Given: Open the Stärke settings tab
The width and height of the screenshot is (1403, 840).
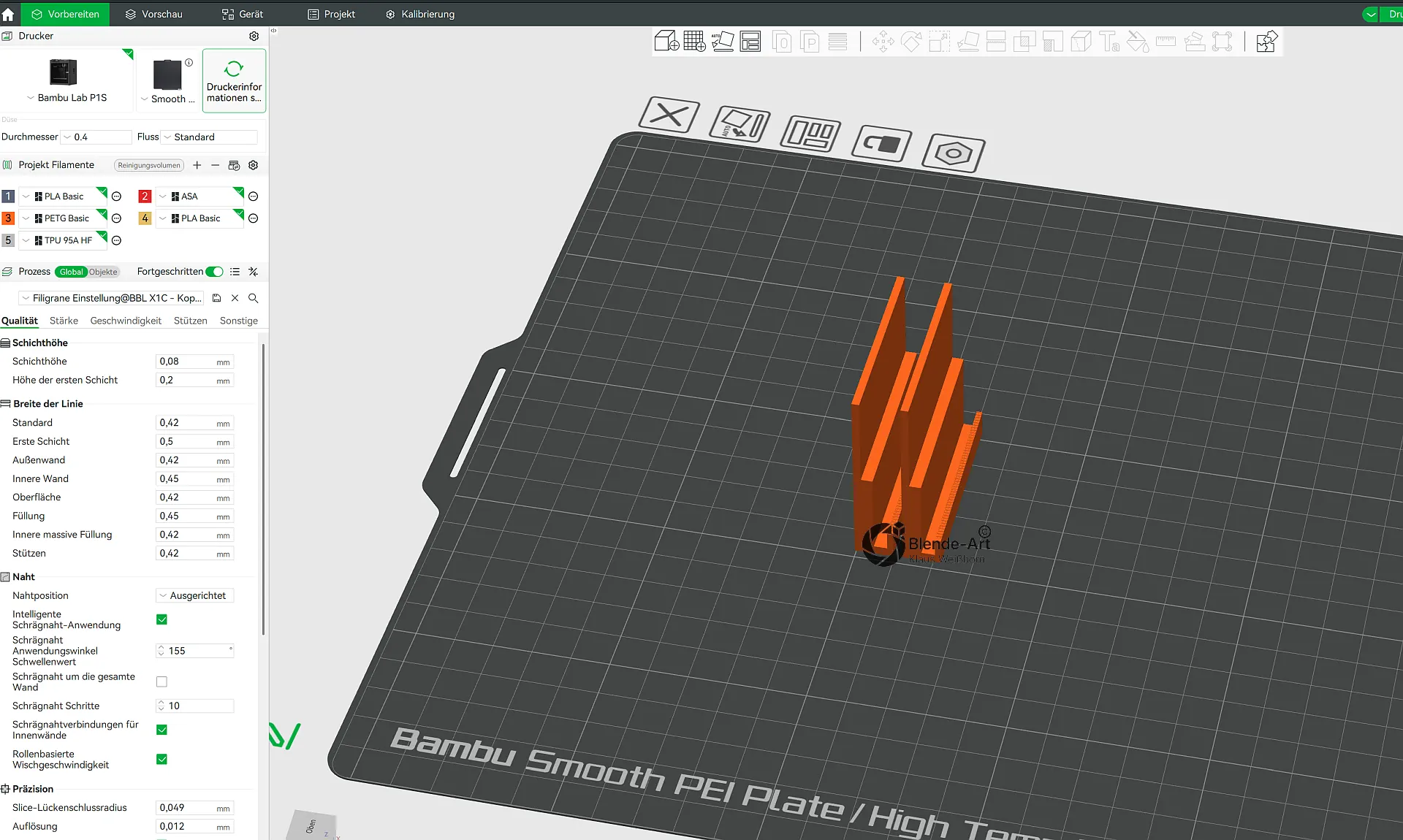Looking at the screenshot, I should (64, 321).
